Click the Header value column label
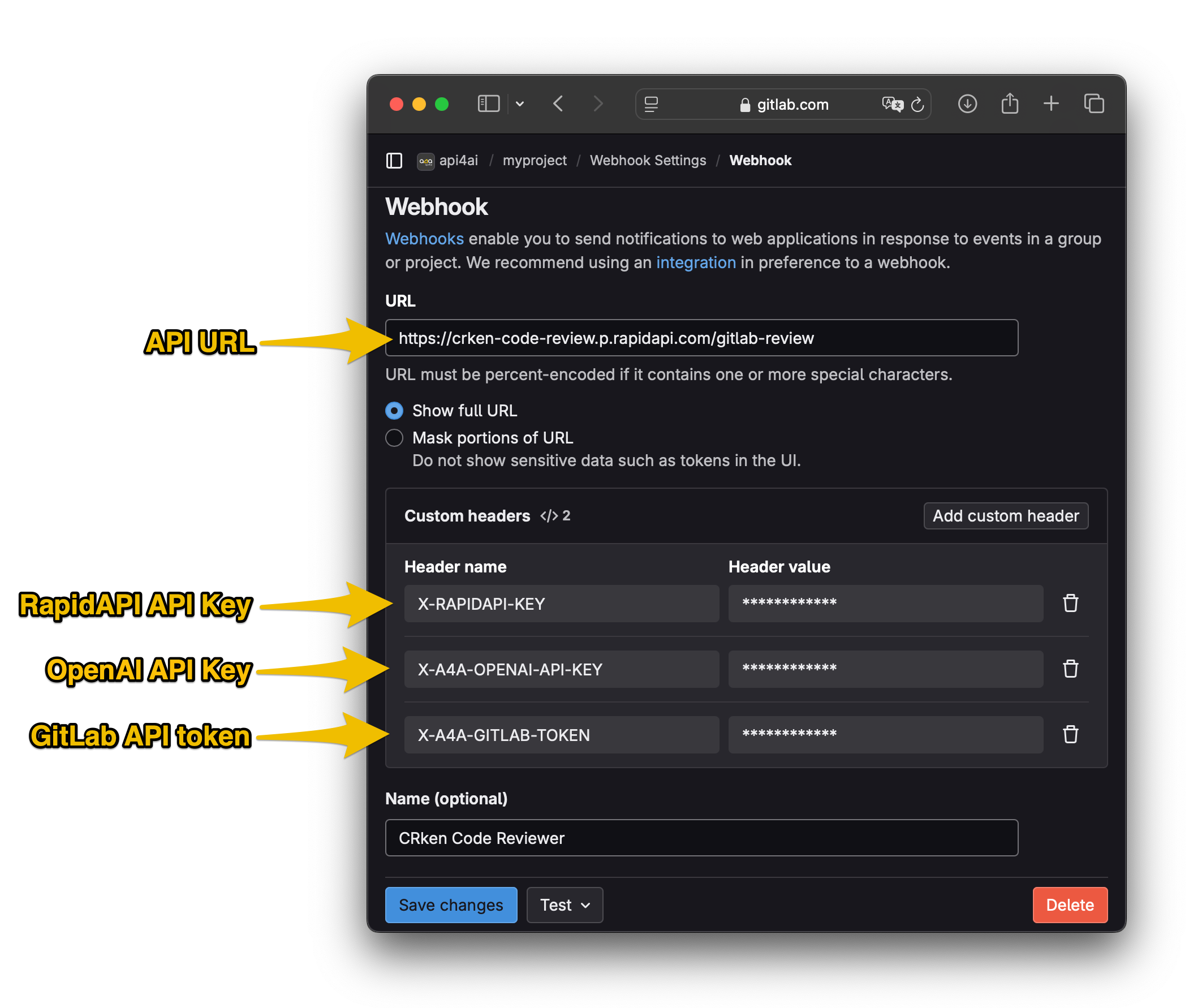1189x1008 pixels. (779, 566)
